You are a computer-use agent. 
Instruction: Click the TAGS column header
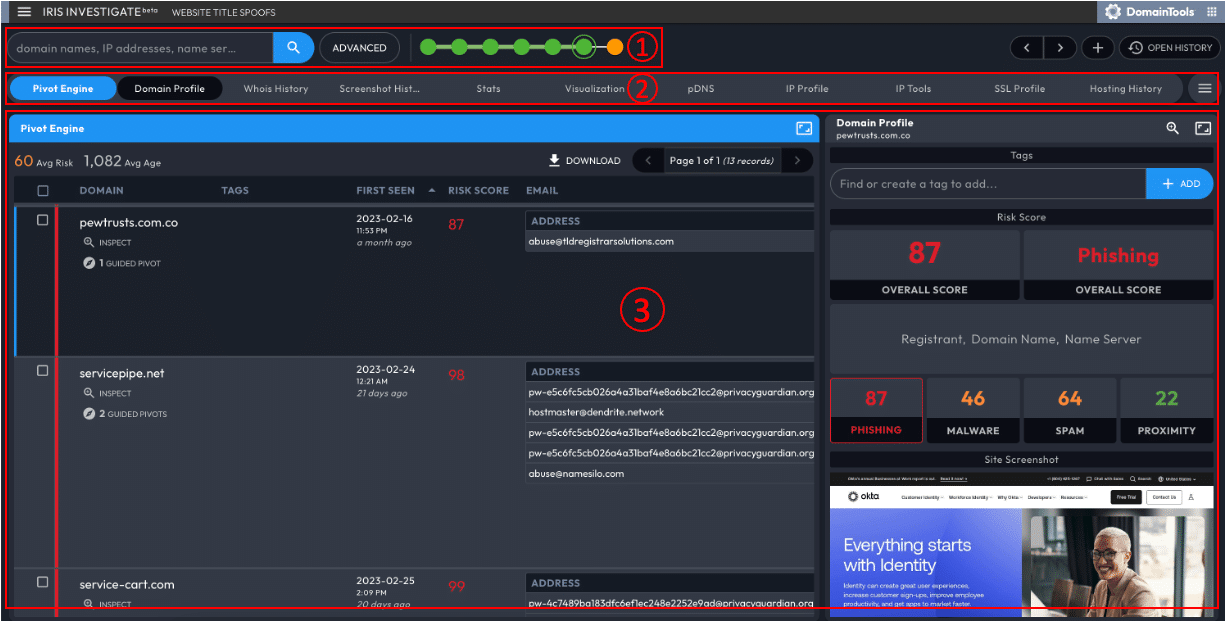pos(235,190)
